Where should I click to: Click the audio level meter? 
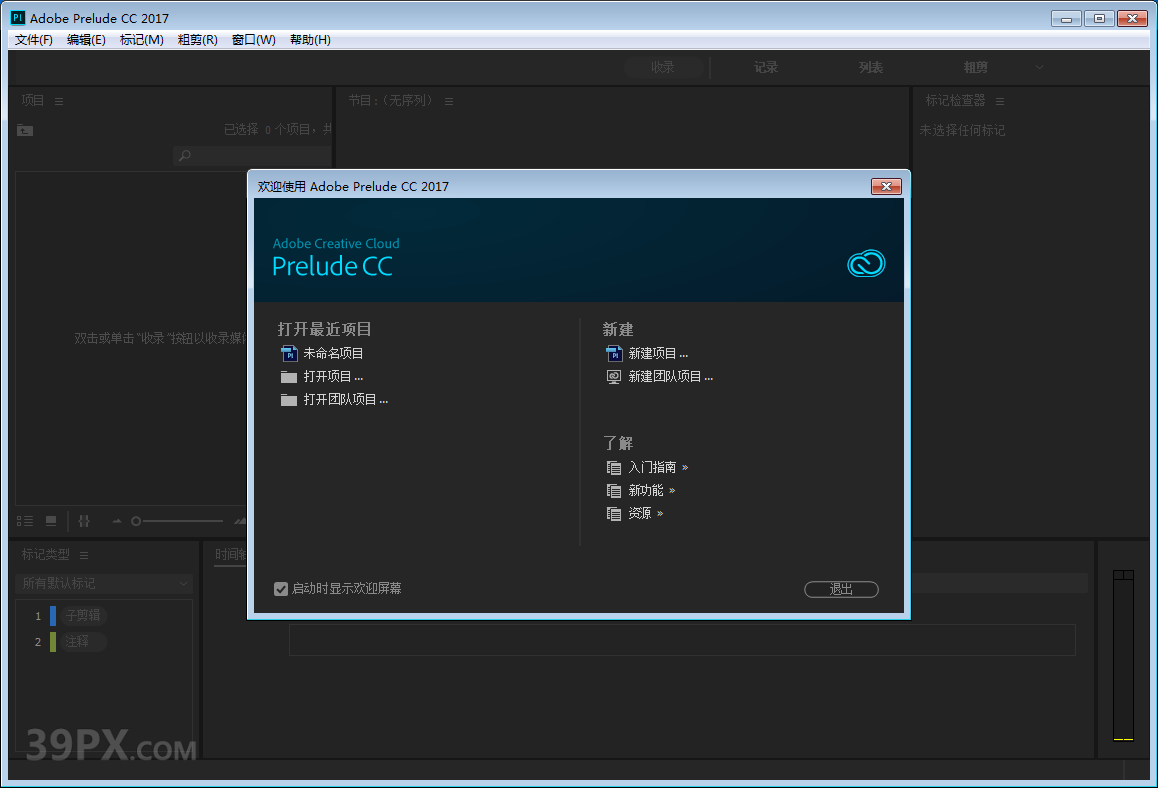1123,655
